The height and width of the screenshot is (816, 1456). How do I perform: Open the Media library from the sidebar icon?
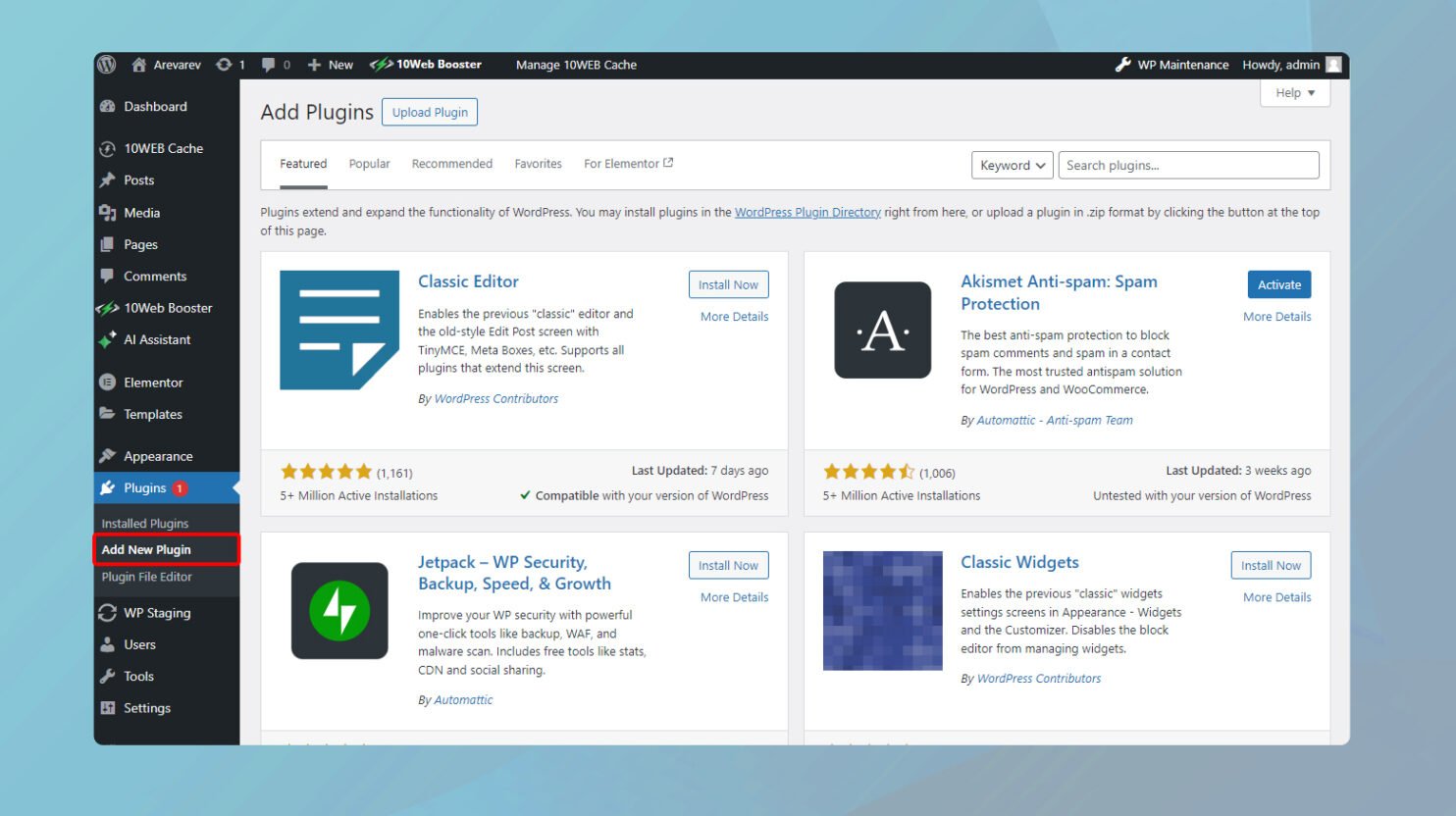(x=108, y=212)
